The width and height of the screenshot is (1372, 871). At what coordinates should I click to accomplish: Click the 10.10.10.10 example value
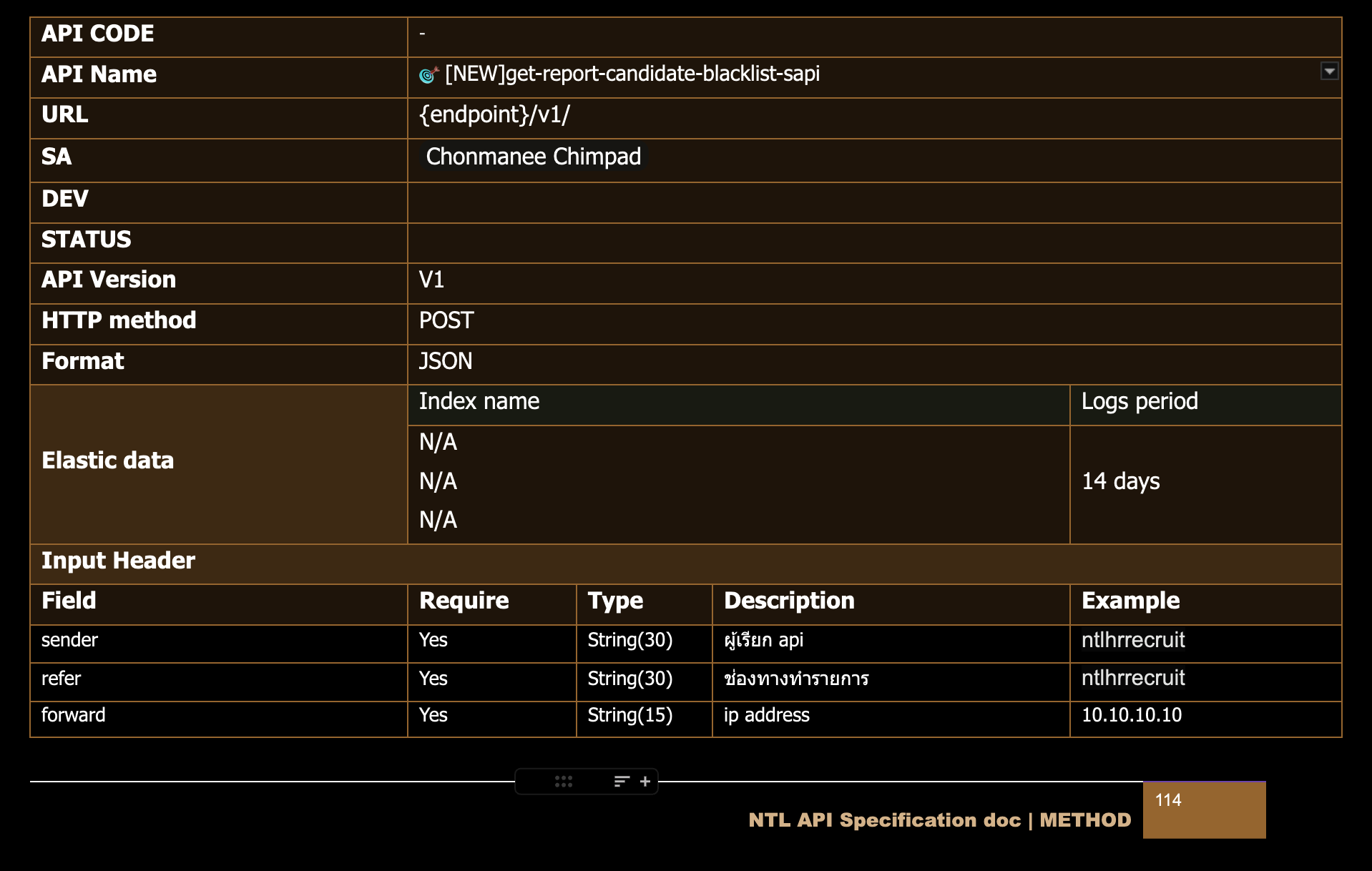click(1131, 715)
